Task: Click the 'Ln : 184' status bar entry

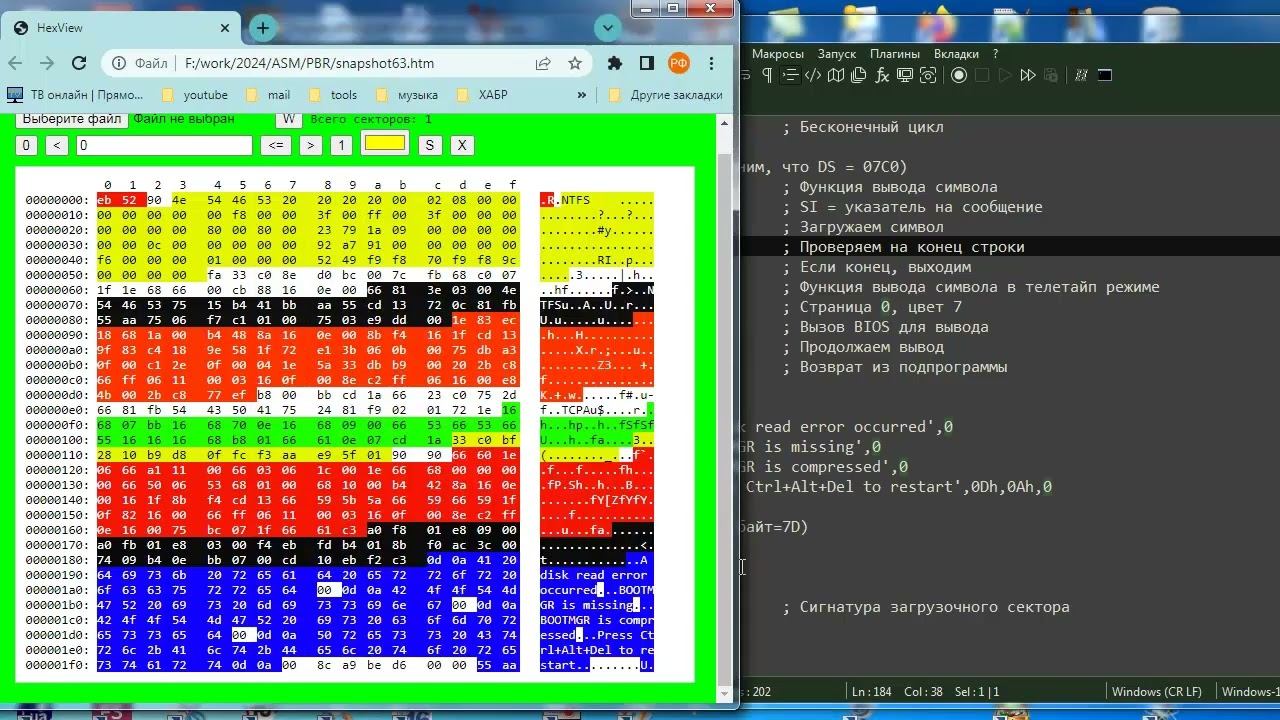Action: coord(873,692)
